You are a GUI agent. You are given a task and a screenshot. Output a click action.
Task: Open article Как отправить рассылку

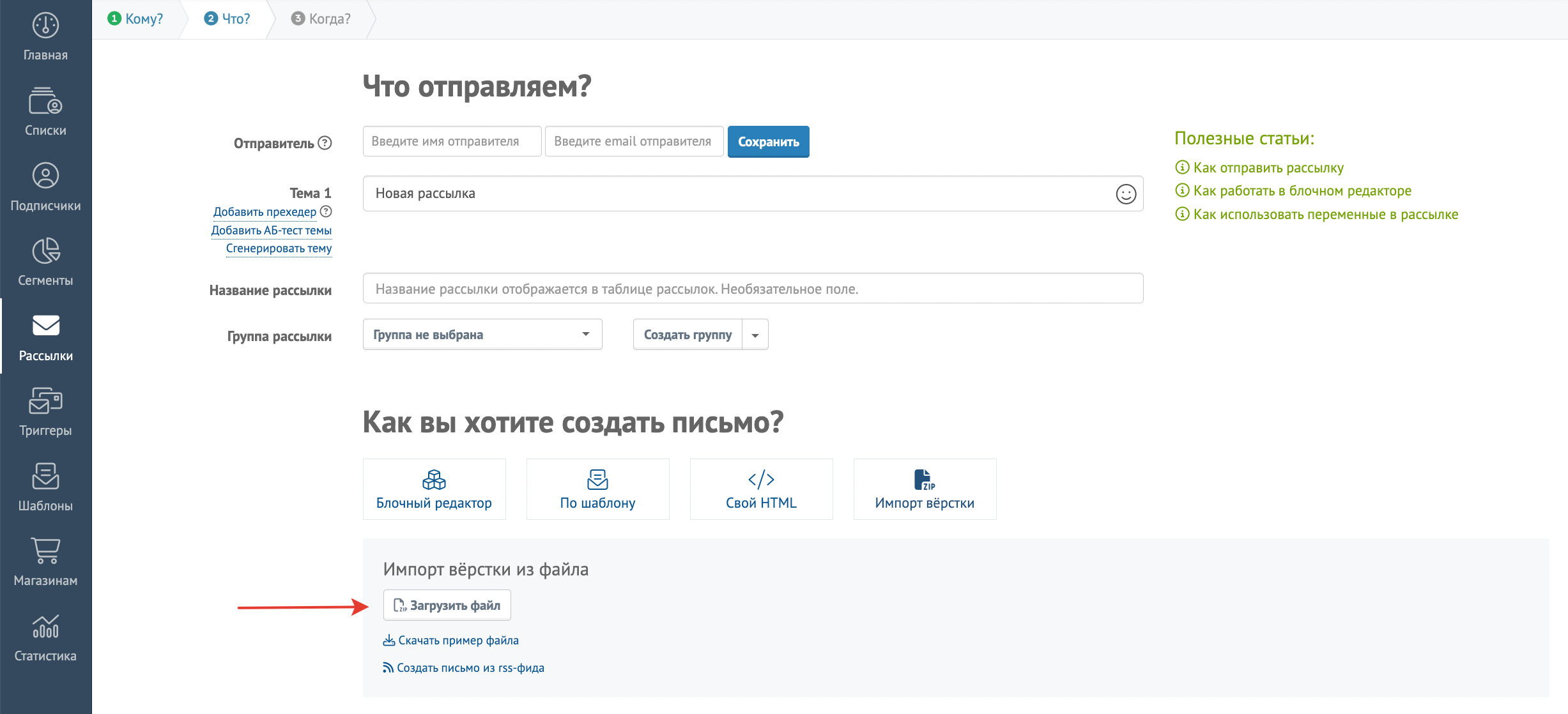click(x=1268, y=167)
